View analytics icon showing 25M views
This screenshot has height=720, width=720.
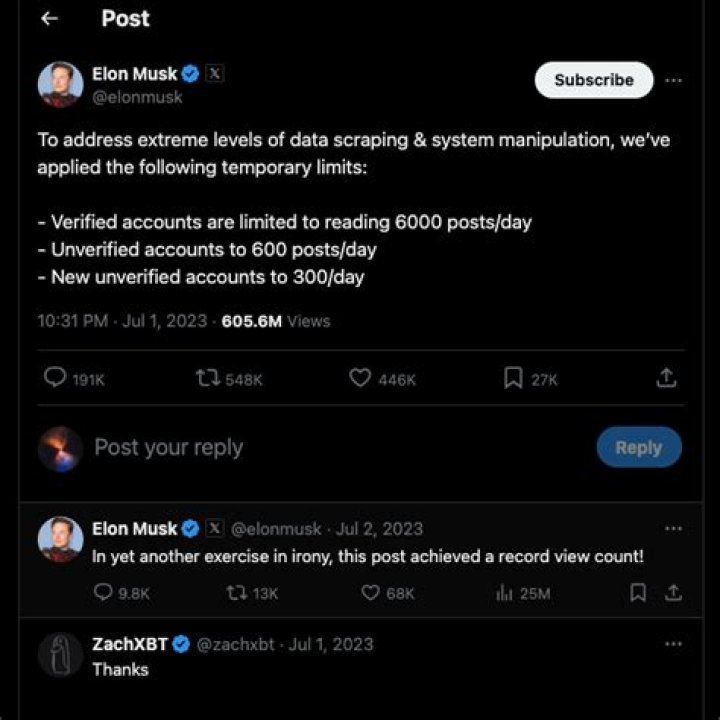tap(504, 593)
